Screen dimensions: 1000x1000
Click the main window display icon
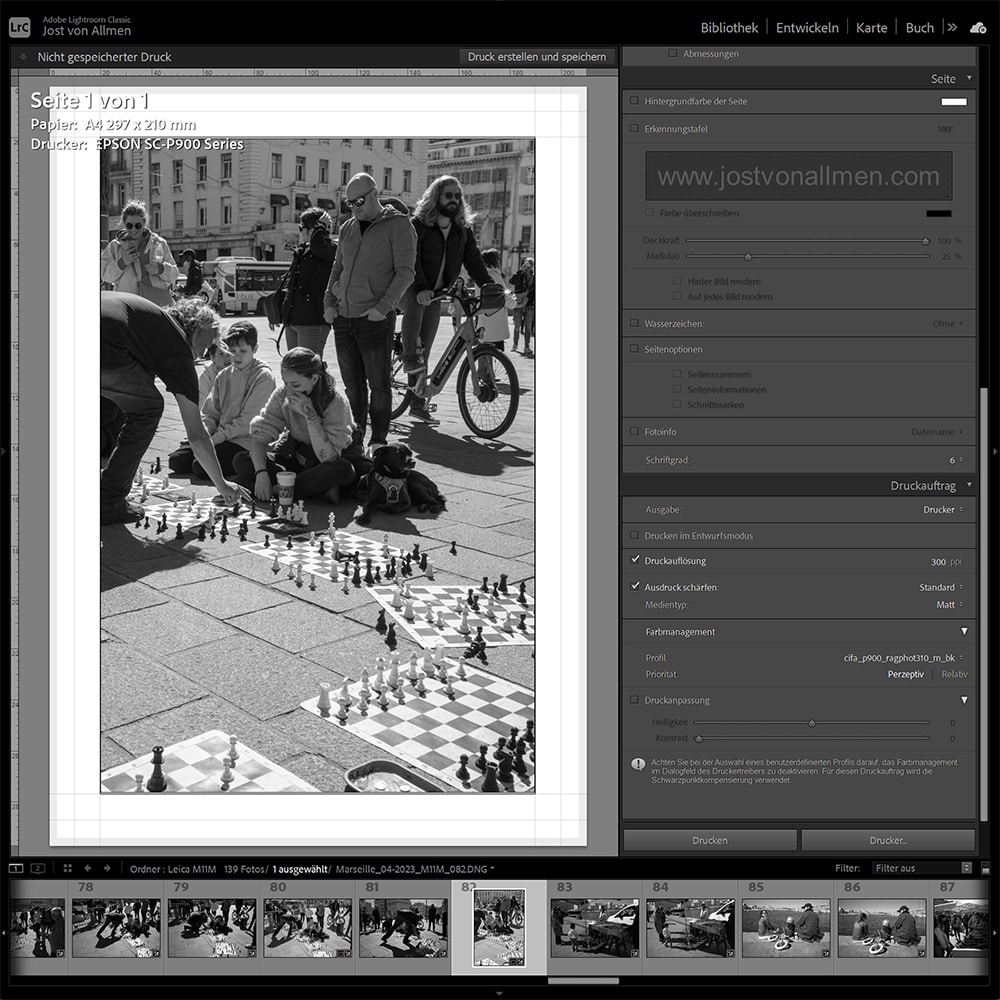[16, 868]
